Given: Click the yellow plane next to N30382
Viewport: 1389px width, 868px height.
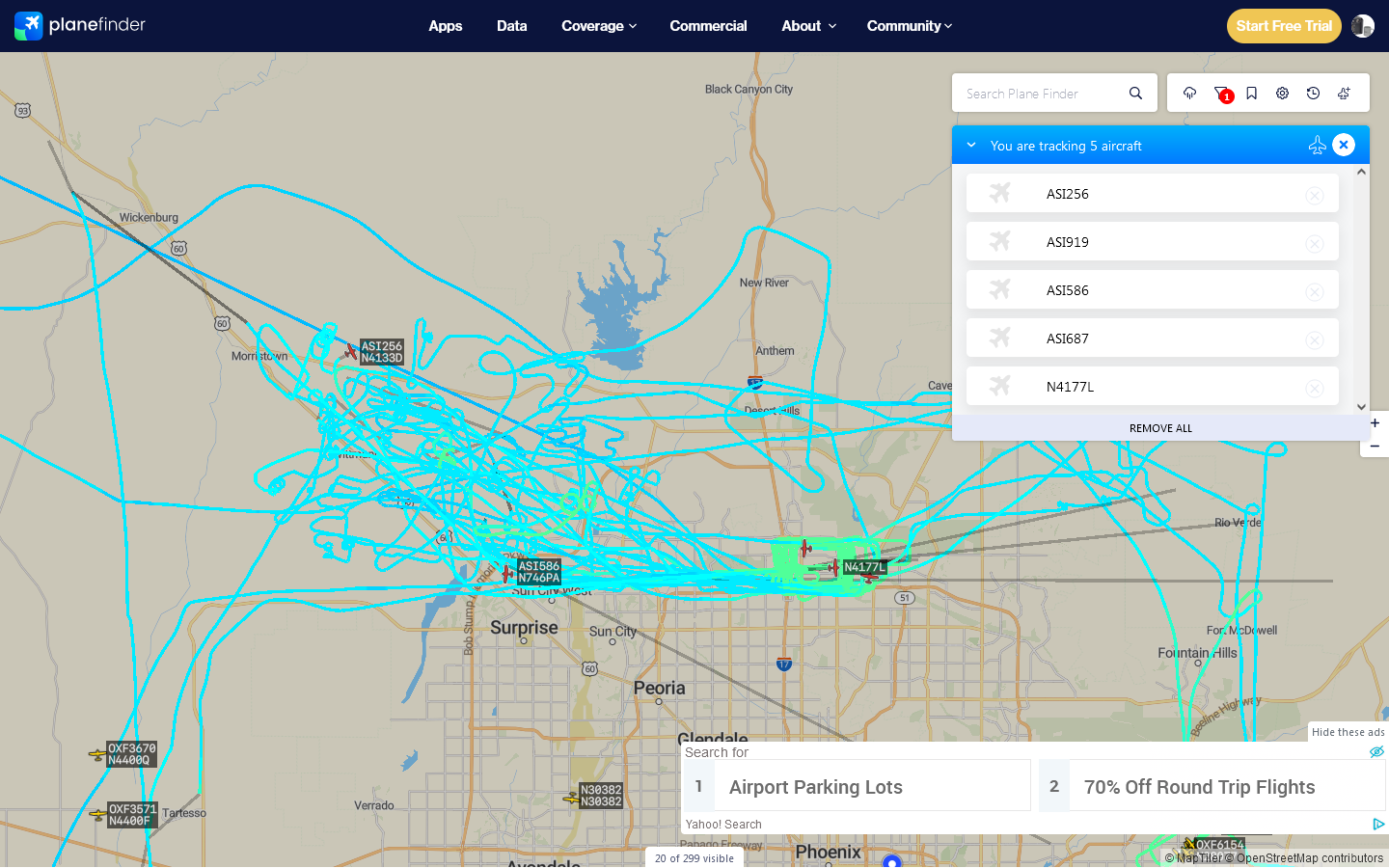Looking at the screenshot, I should click(x=571, y=798).
